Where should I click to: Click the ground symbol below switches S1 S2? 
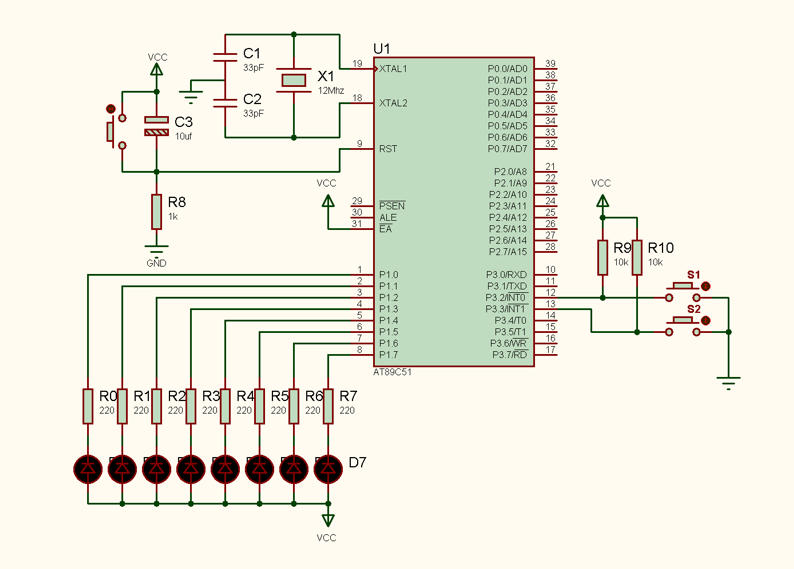(729, 382)
